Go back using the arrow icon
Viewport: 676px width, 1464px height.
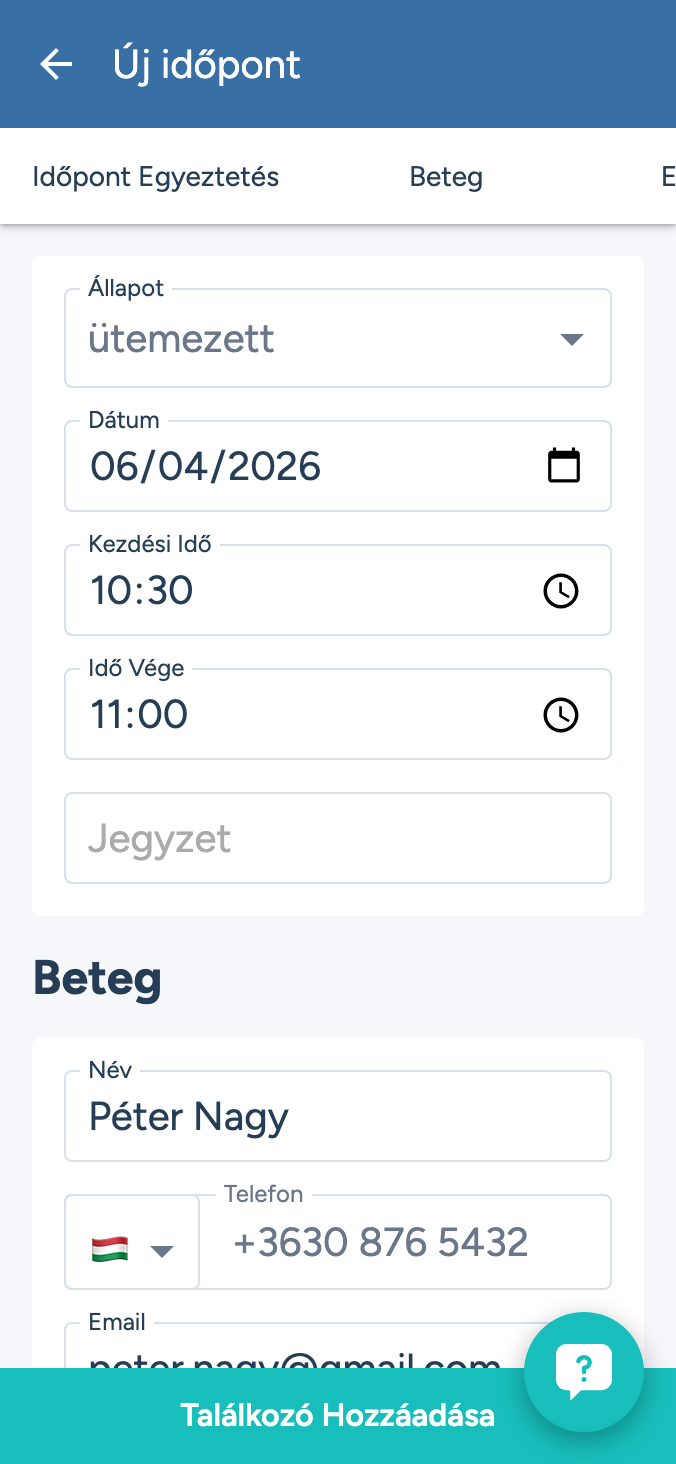point(56,65)
